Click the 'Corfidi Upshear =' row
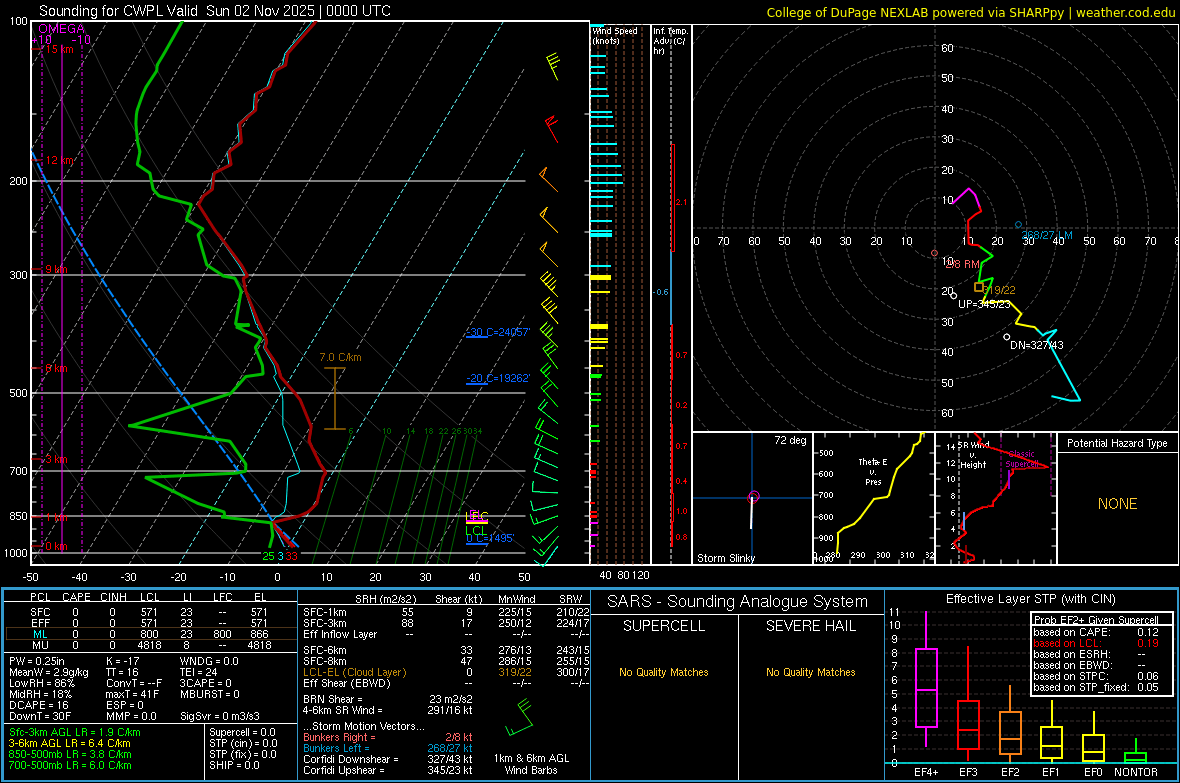The image size is (1180, 783). pos(388,770)
